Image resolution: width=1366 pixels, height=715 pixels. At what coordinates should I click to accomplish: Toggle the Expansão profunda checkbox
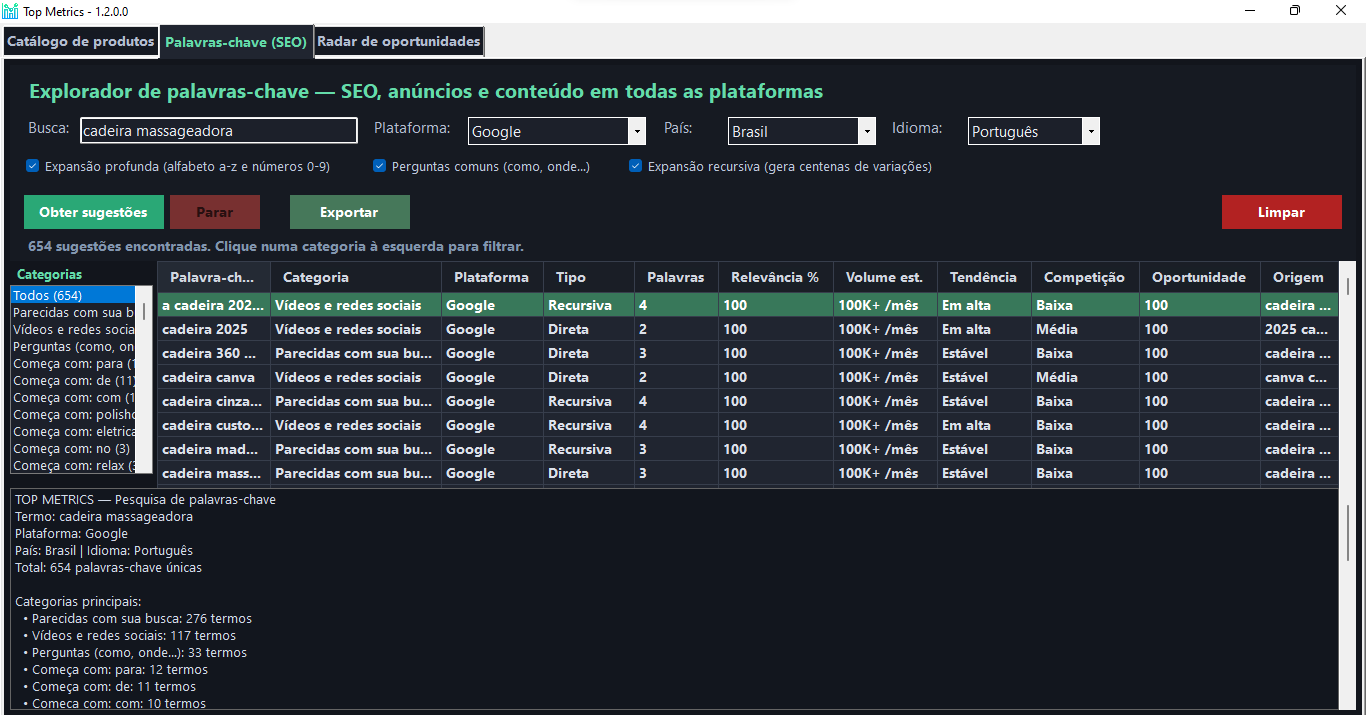click(x=32, y=166)
